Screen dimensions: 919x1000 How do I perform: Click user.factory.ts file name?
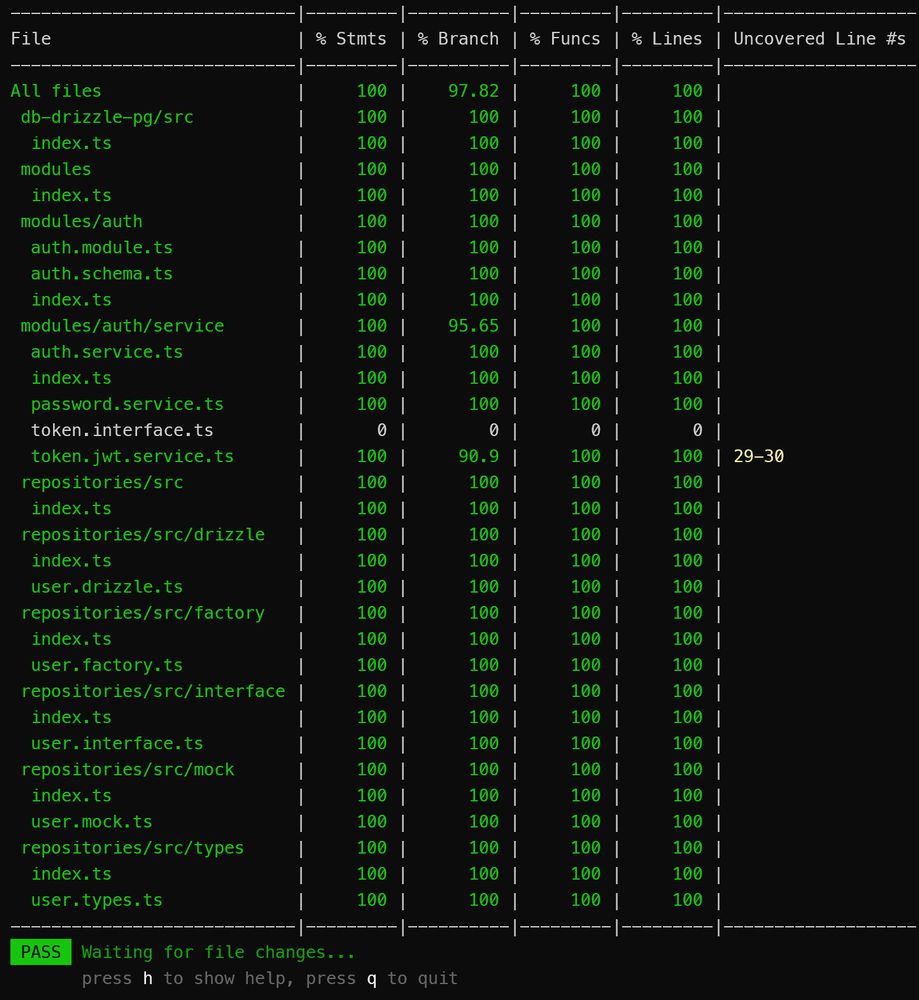tap(107, 665)
